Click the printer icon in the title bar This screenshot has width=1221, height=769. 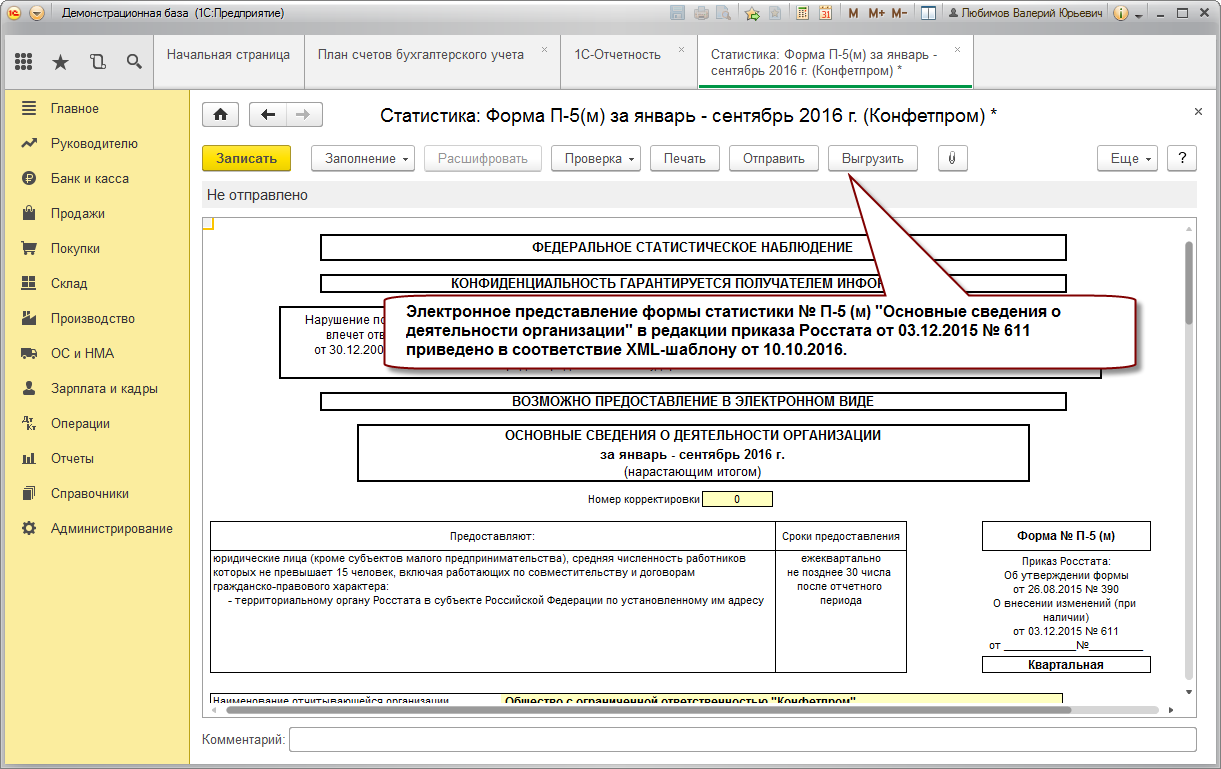tap(701, 14)
